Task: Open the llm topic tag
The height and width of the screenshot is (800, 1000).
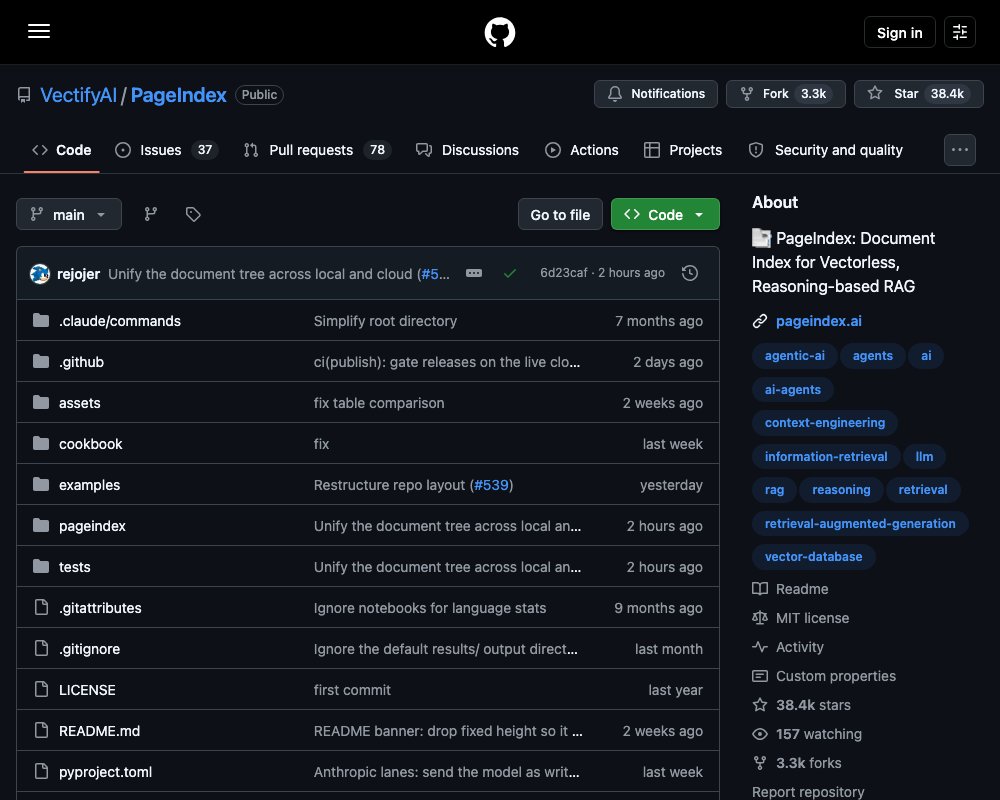Action: [x=924, y=456]
